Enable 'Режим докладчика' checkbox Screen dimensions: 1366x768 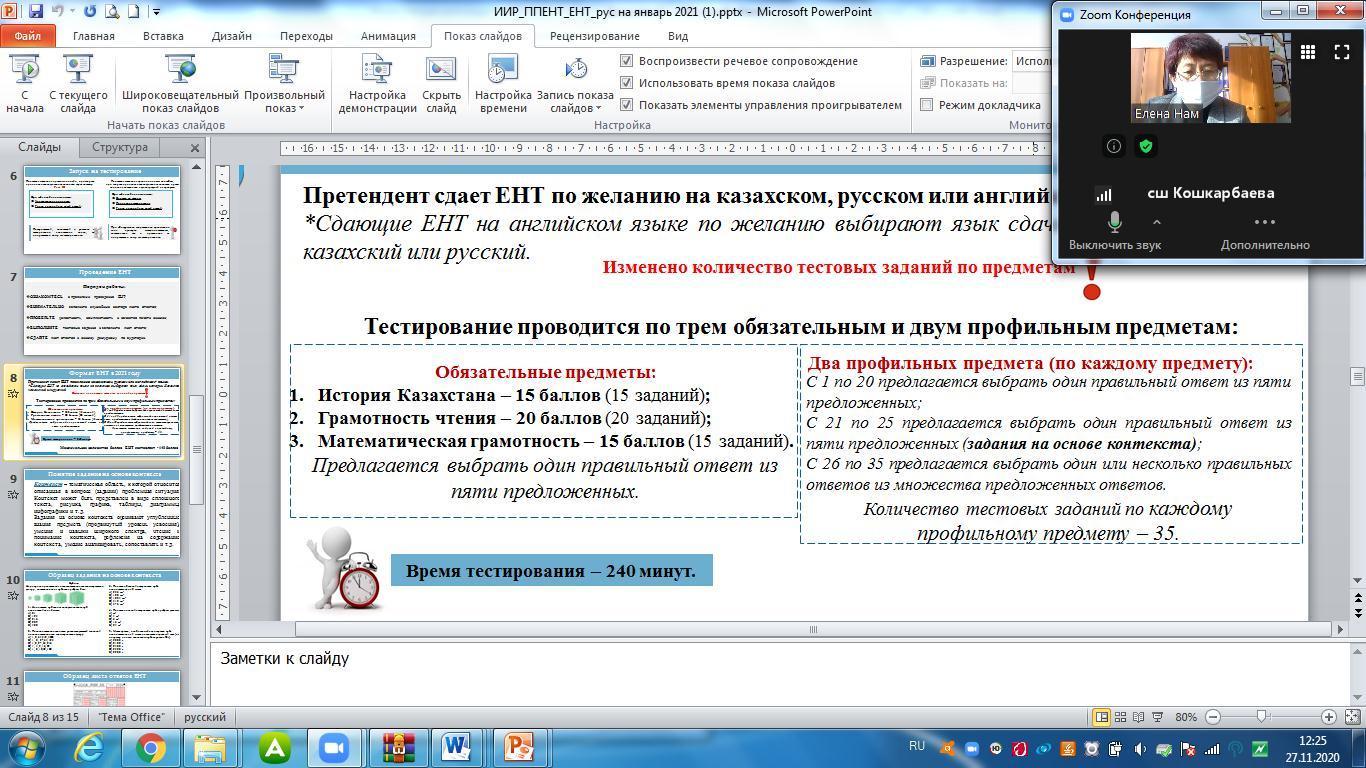927,105
